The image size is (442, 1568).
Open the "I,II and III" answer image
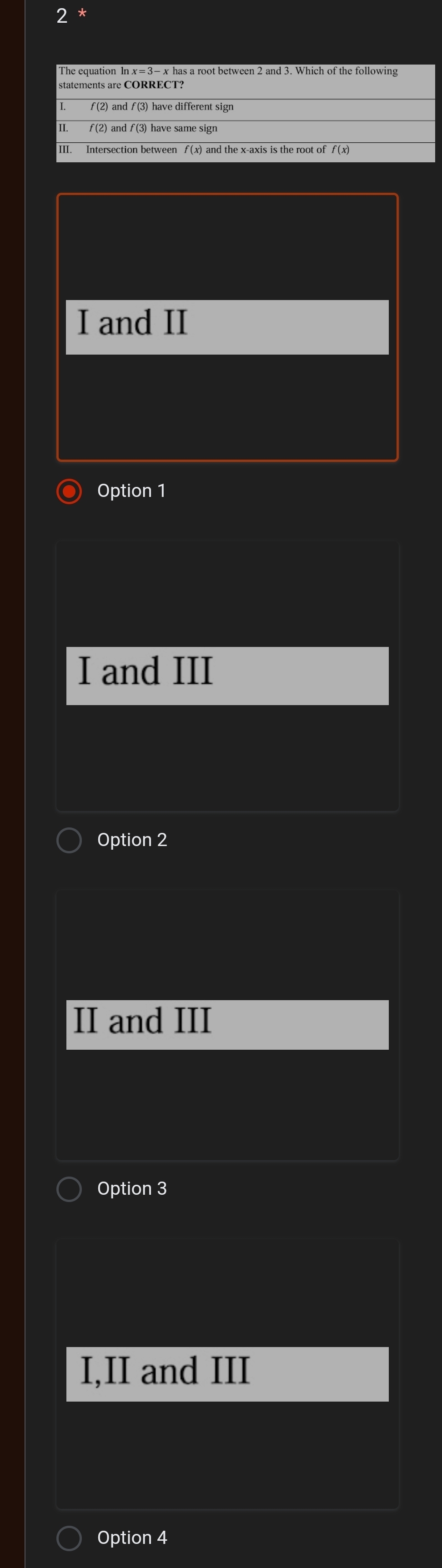point(227,1374)
